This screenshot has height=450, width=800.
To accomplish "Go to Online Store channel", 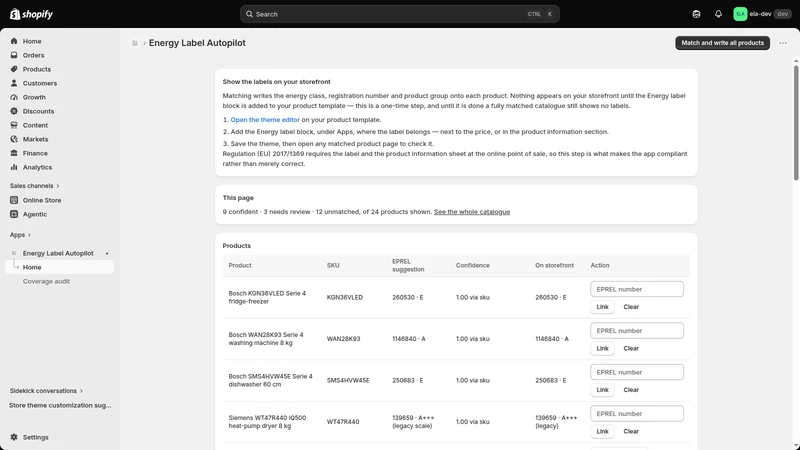I will tap(42, 200).
